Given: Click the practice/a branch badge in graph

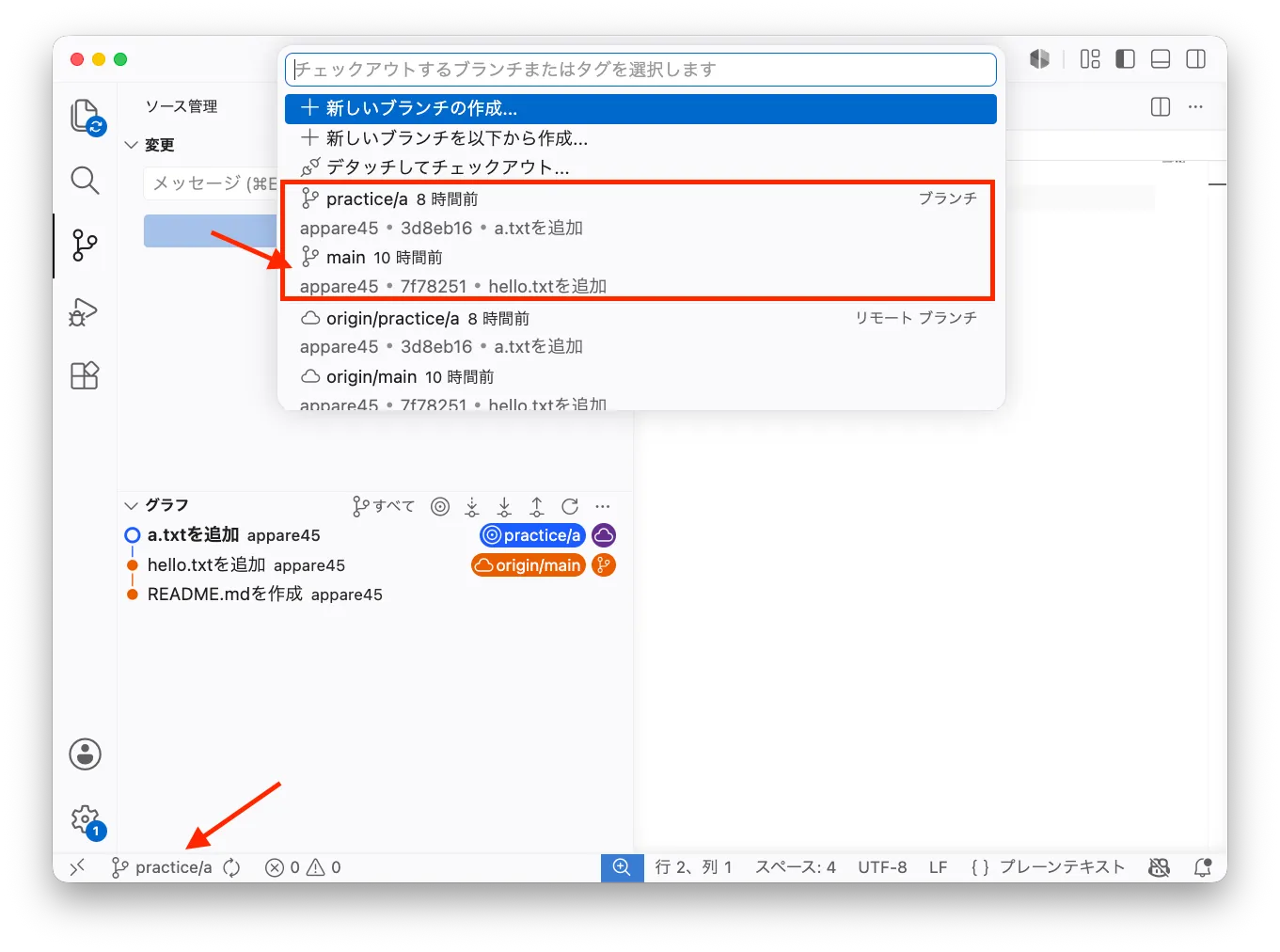Looking at the screenshot, I should pos(532,535).
